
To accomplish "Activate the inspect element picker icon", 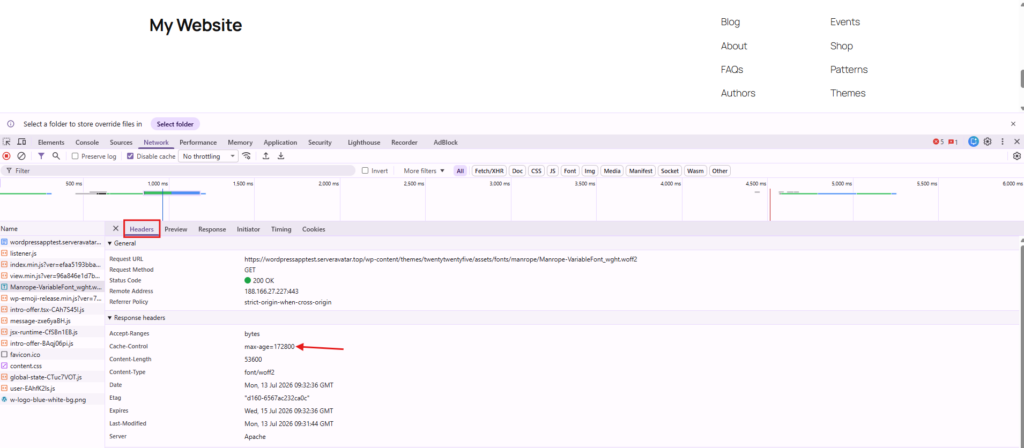I will tap(7, 142).
